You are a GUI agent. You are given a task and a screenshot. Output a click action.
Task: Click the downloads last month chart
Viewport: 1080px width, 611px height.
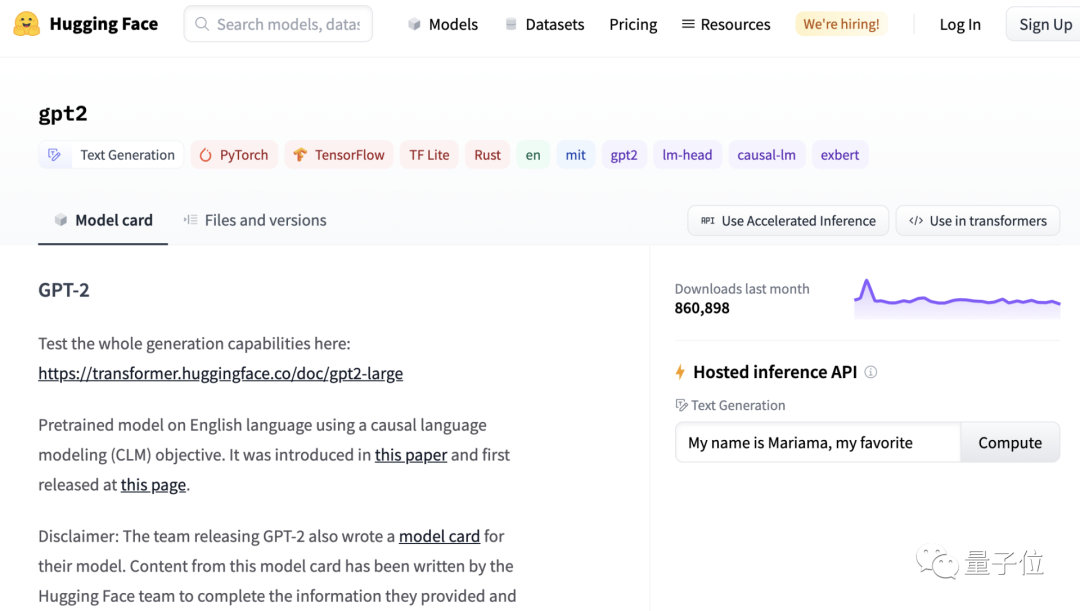(957, 299)
